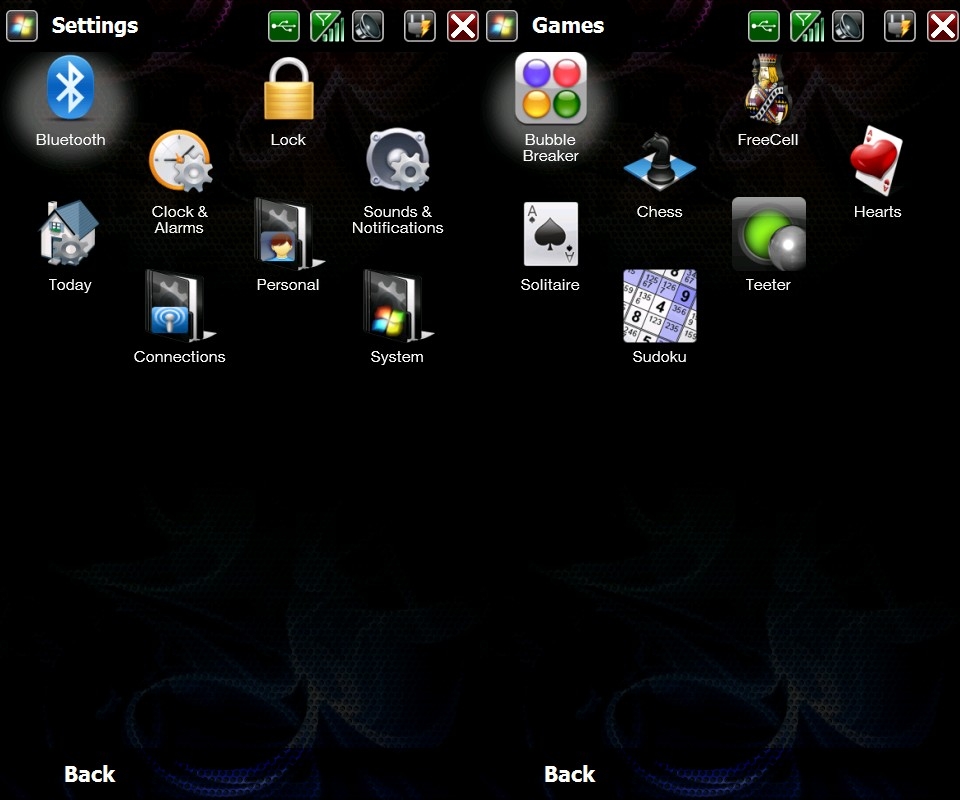Screen dimensions: 960x800
Task: Click signal strength icon in Games screen
Action: pos(807,26)
